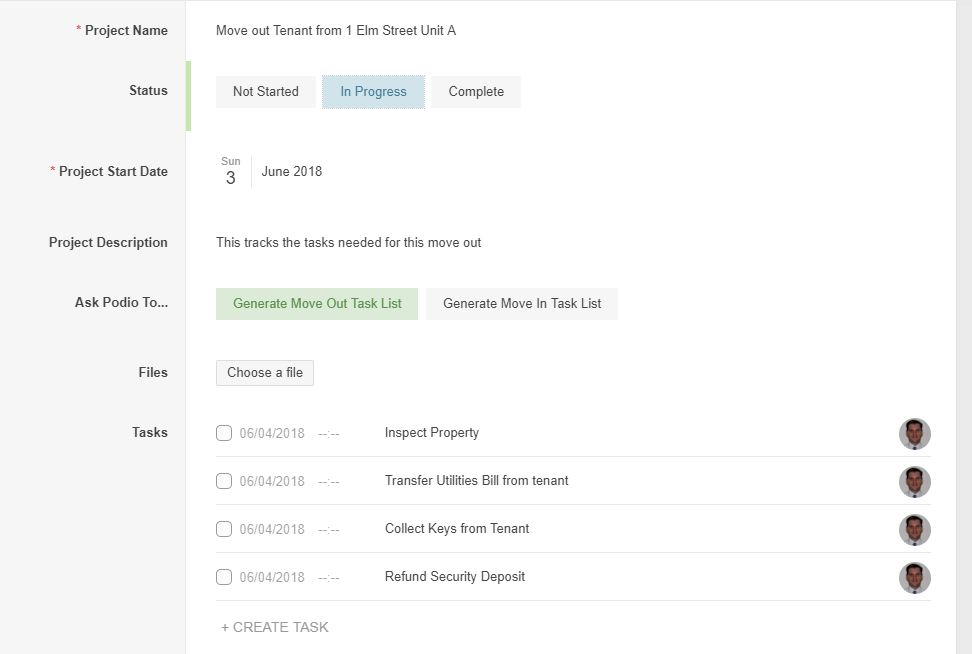Image resolution: width=972 pixels, height=654 pixels.
Task: Set status to Not Started
Action: tap(265, 92)
